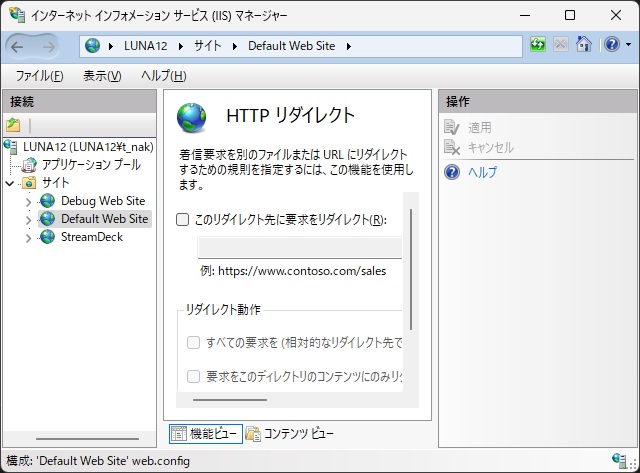Open dropdown arrow after LUNA12 breadcrumb

click(181, 47)
